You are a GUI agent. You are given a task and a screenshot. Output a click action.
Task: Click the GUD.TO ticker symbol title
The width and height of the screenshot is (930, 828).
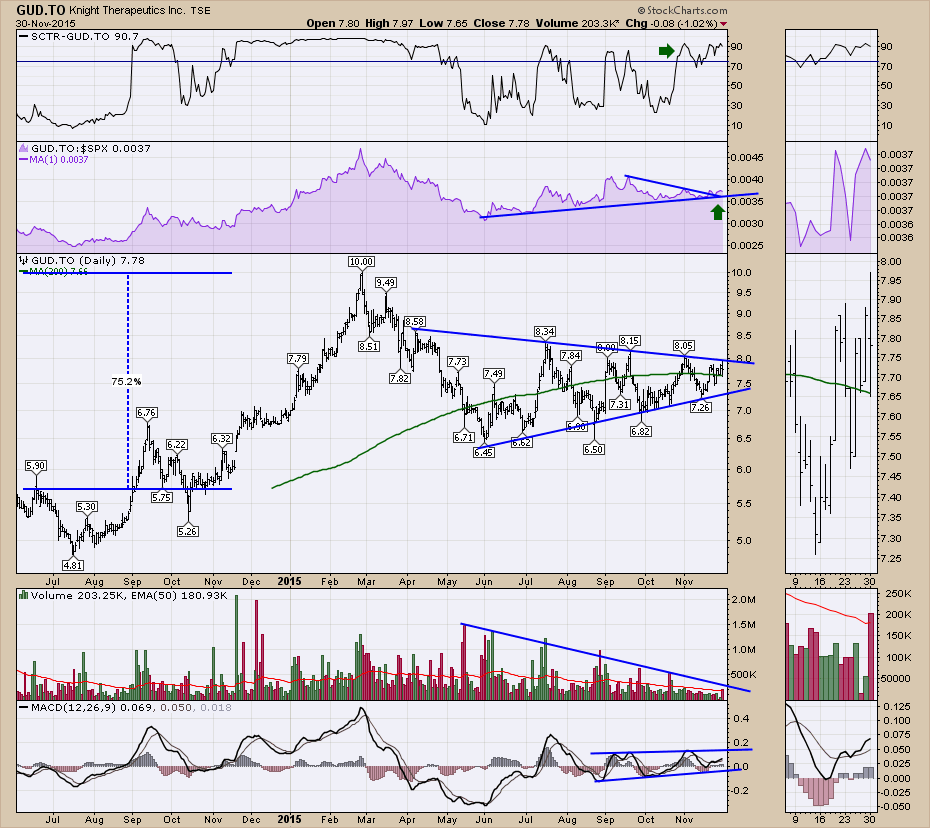35,8
